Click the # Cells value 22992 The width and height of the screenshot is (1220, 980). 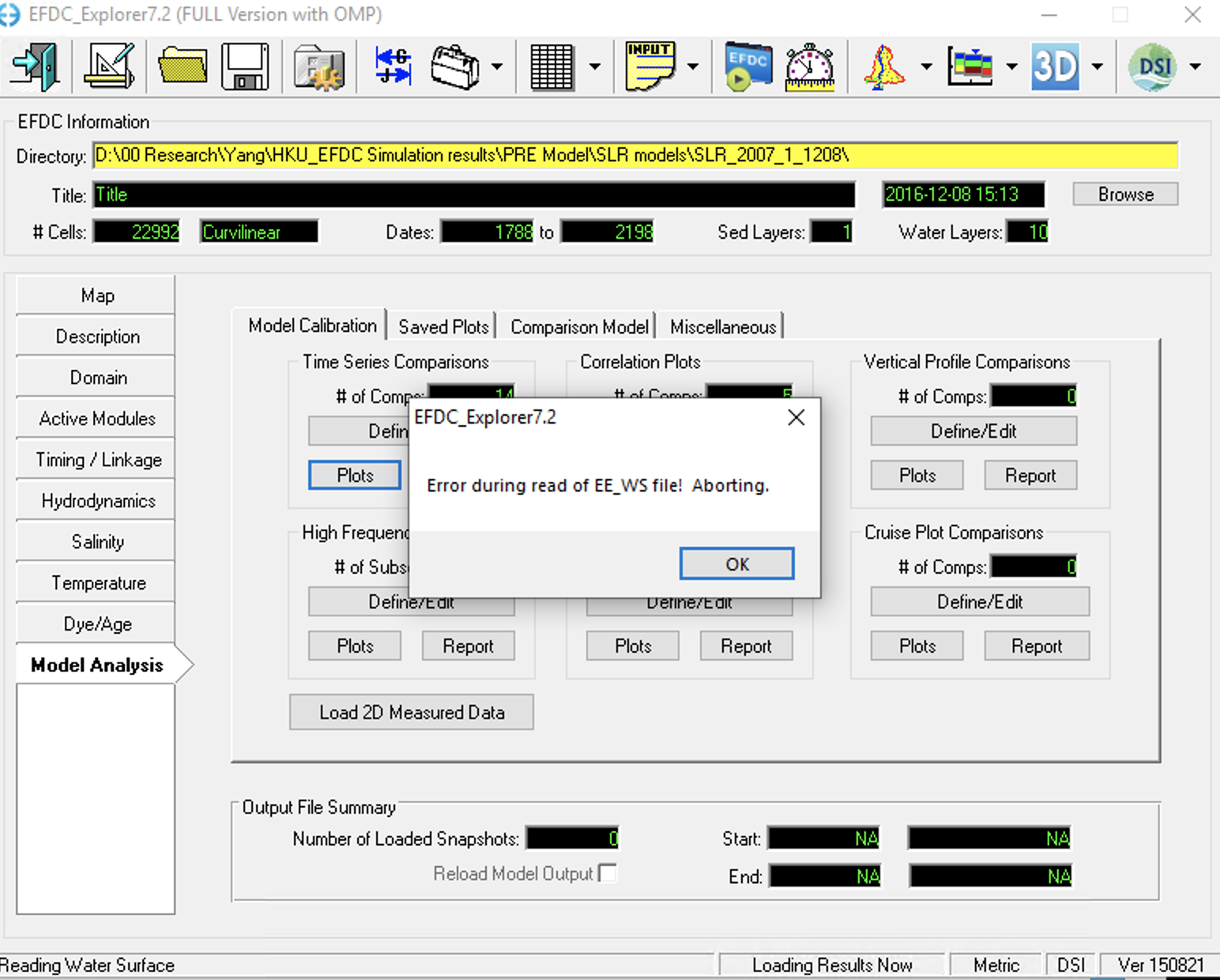(x=137, y=232)
